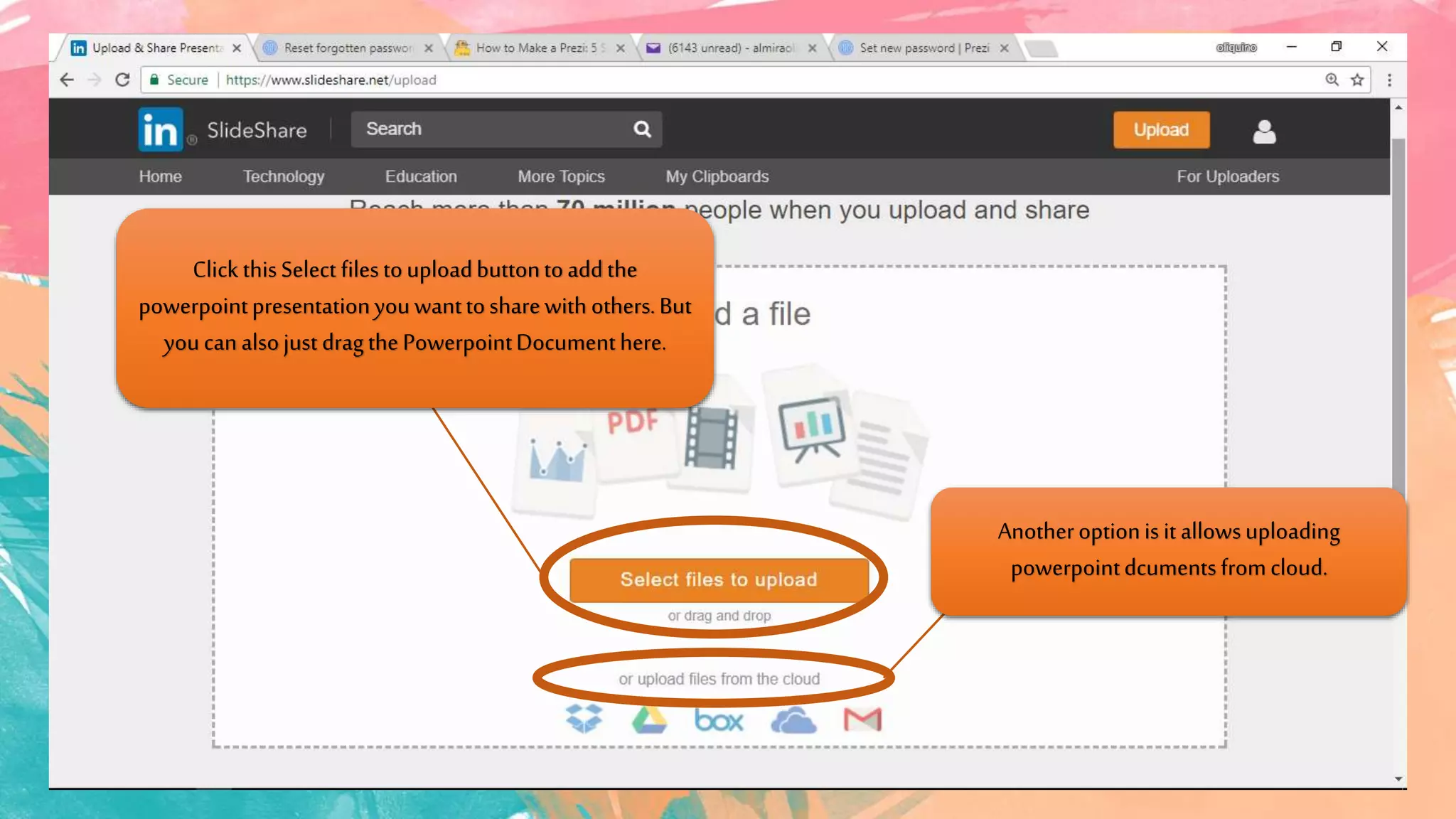This screenshot has width=1456, height=819.
Task: Click the LinkedIn logo icon
Action: [161, 130]
